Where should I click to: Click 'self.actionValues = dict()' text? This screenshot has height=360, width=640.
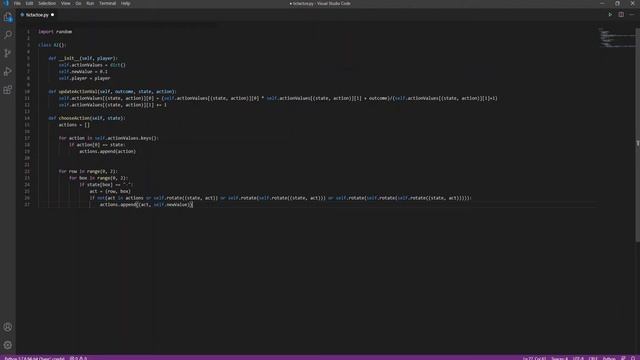(x=92, y=65)
